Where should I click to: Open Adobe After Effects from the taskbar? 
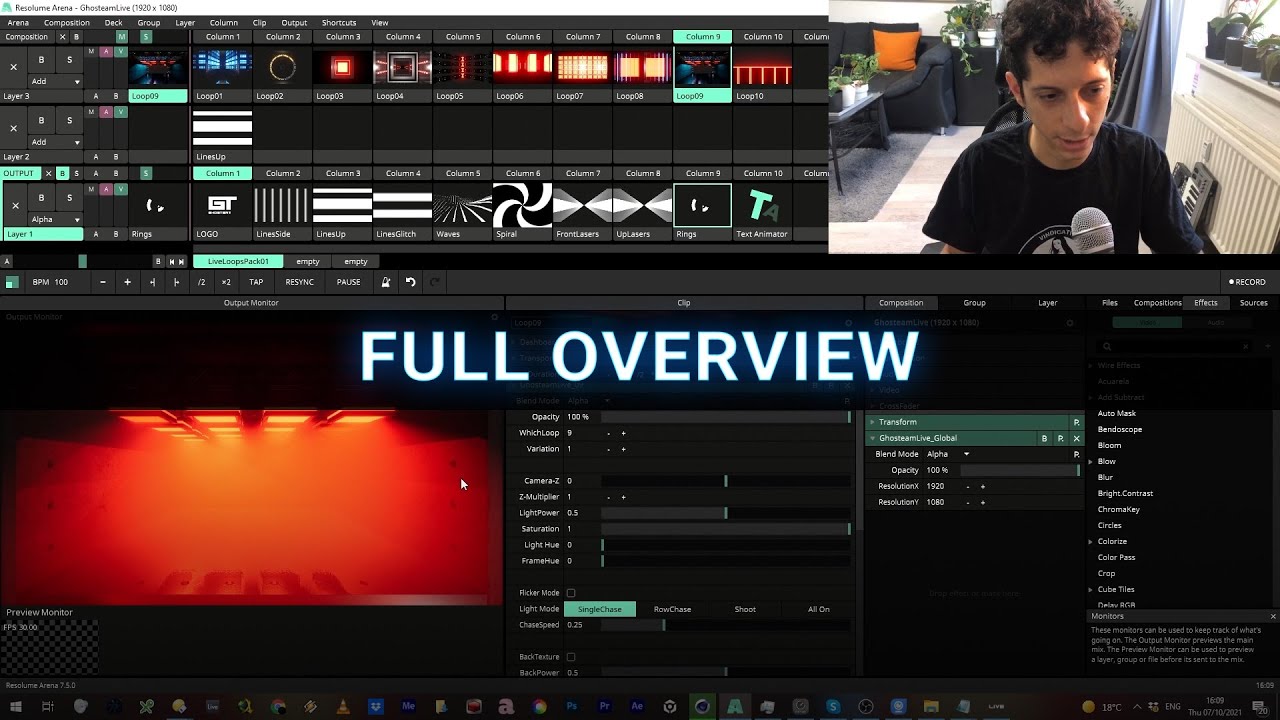(637, 706)
